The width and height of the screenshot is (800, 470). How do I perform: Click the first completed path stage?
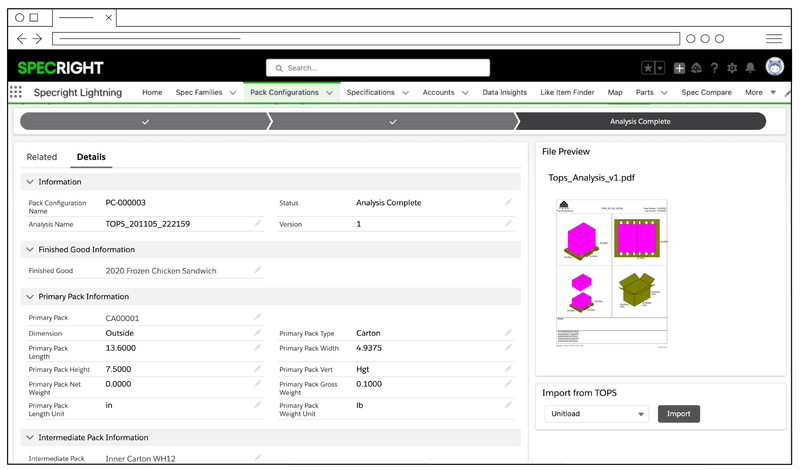tap(145, 121)
